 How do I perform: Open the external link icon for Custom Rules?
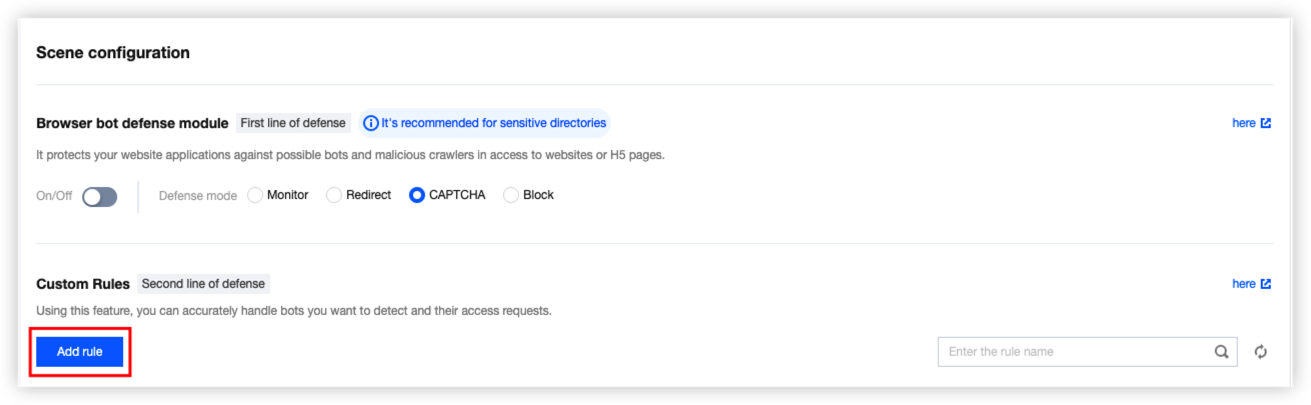coord(1266,284)
